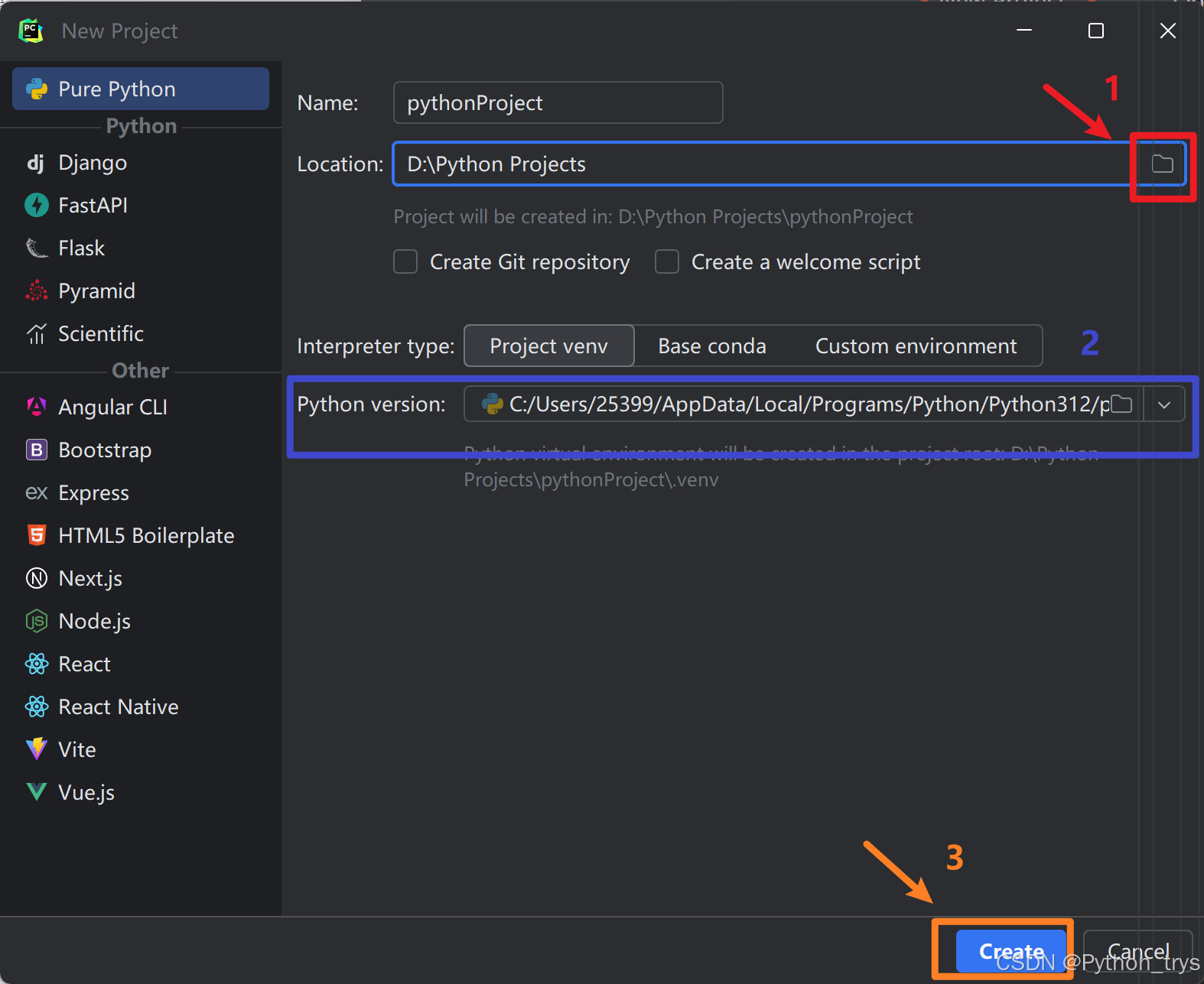Click the Scientific chart icon
This screenshot has width=1204, height=984.
point(37,333)
